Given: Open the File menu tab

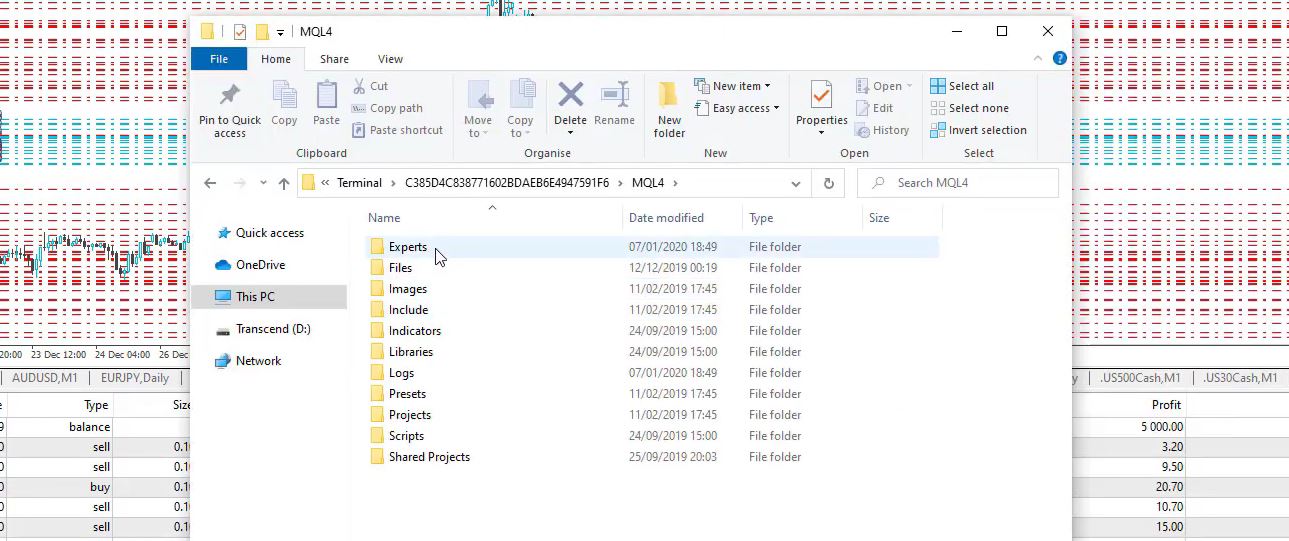Looking at the screenshot, I should [219, 59].
